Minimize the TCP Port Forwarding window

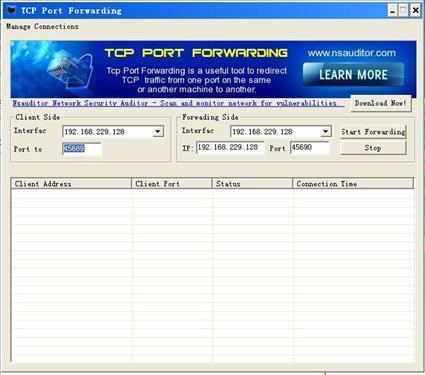(393, 11)
